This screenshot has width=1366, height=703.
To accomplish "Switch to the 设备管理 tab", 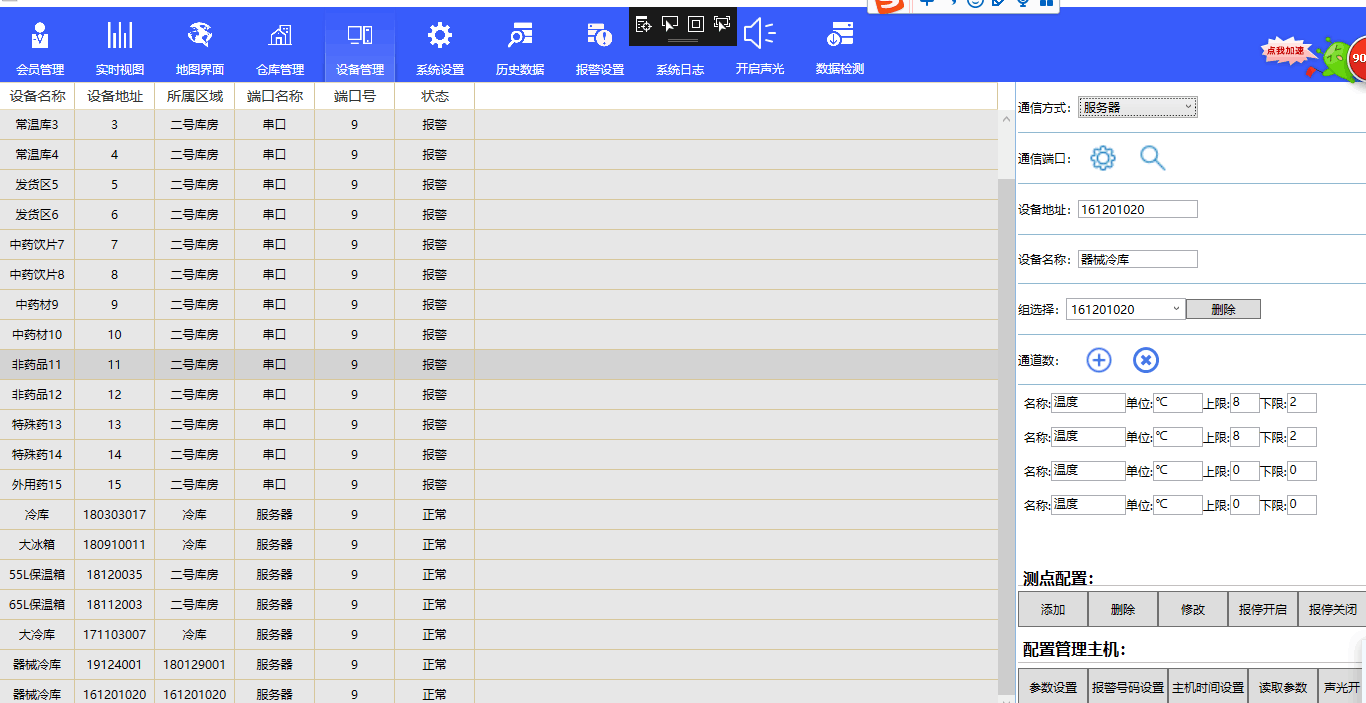I will [360, 47].
